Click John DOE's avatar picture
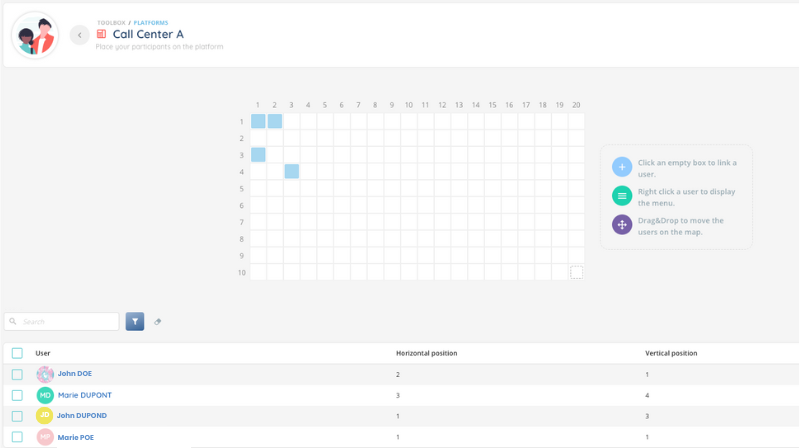The image size is (800, 448). [45, 374]
